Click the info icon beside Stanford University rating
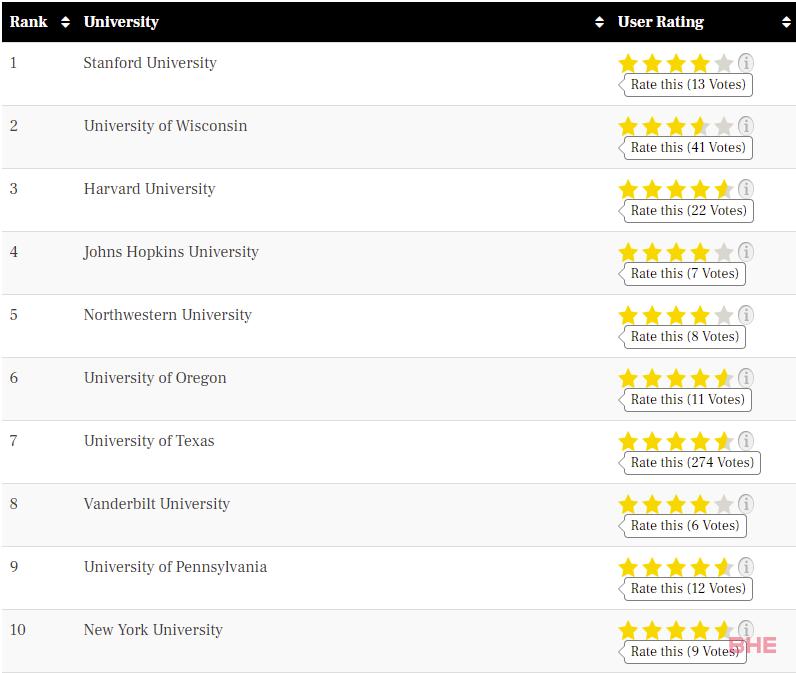 tap(745, 63)
